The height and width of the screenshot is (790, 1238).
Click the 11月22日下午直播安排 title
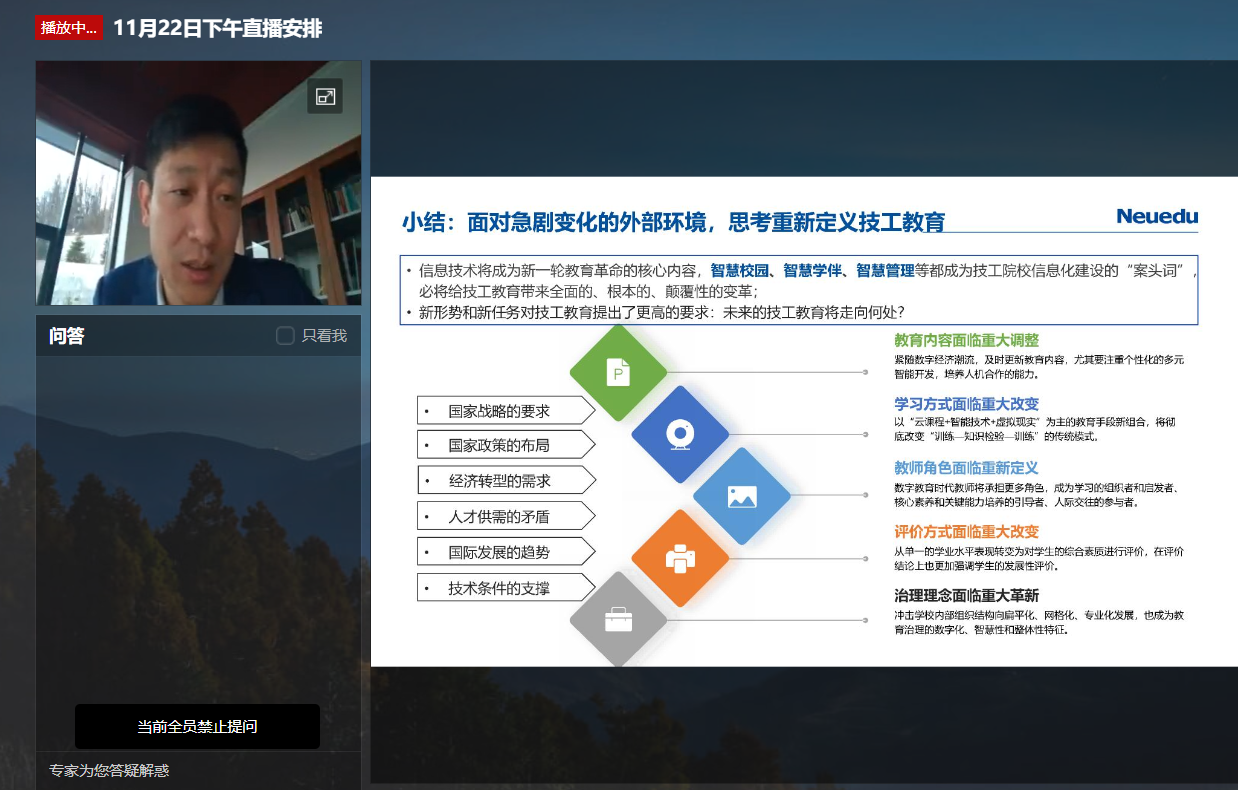(217, 28)
